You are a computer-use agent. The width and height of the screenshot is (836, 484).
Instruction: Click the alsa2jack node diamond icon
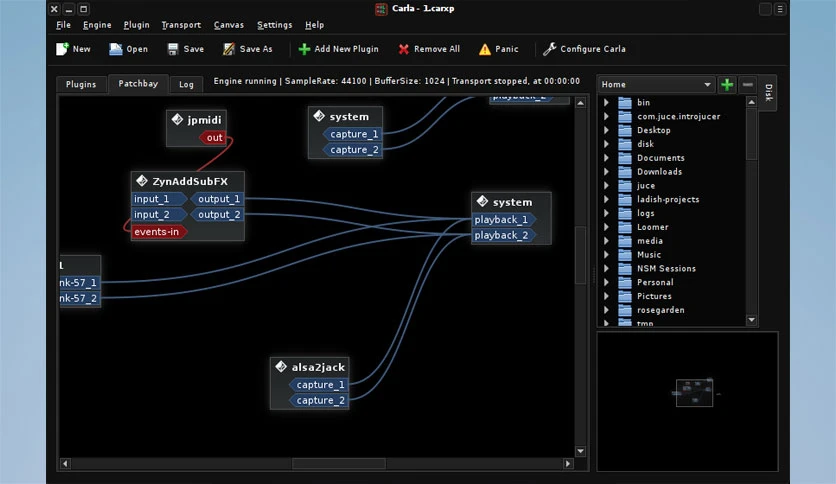tap(281, 366)
